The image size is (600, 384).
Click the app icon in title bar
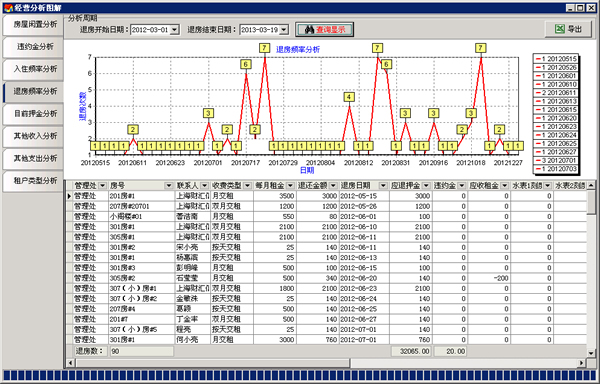tap(8, 8)
